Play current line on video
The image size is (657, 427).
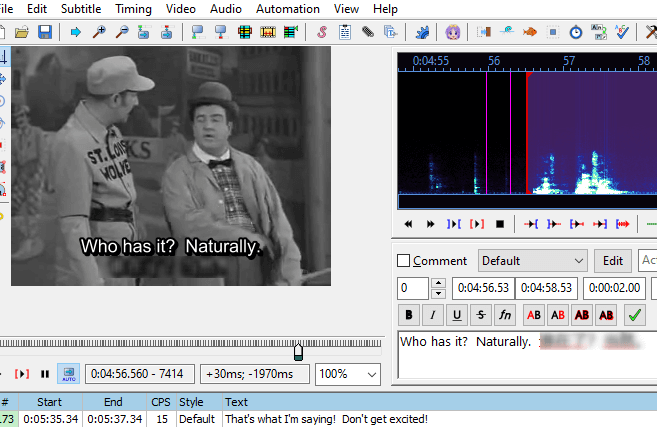pyautogui.click(x=22, y=374)
